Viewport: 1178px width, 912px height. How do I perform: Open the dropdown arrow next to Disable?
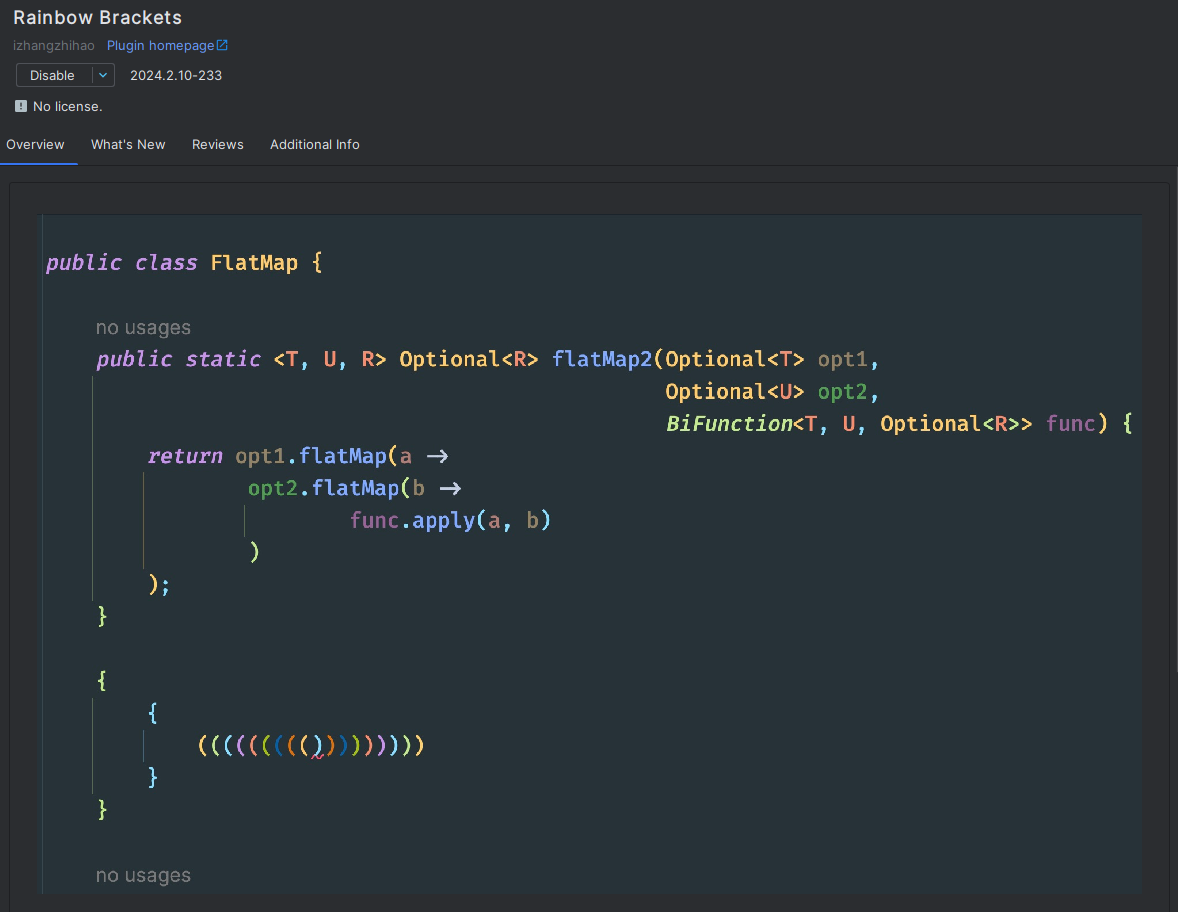point(104,75)
